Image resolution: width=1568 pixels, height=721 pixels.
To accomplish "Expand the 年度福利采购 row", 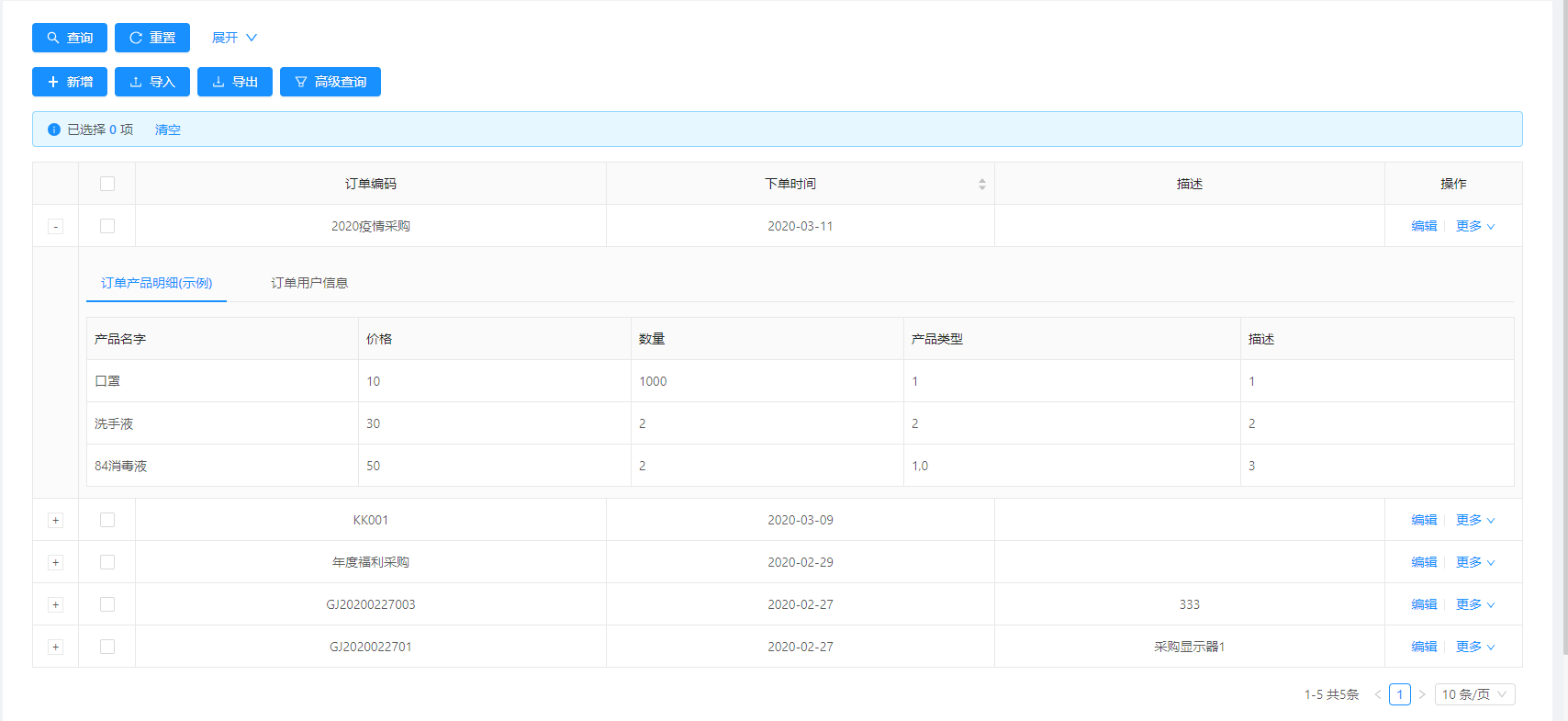I will [x=55, y=562].
